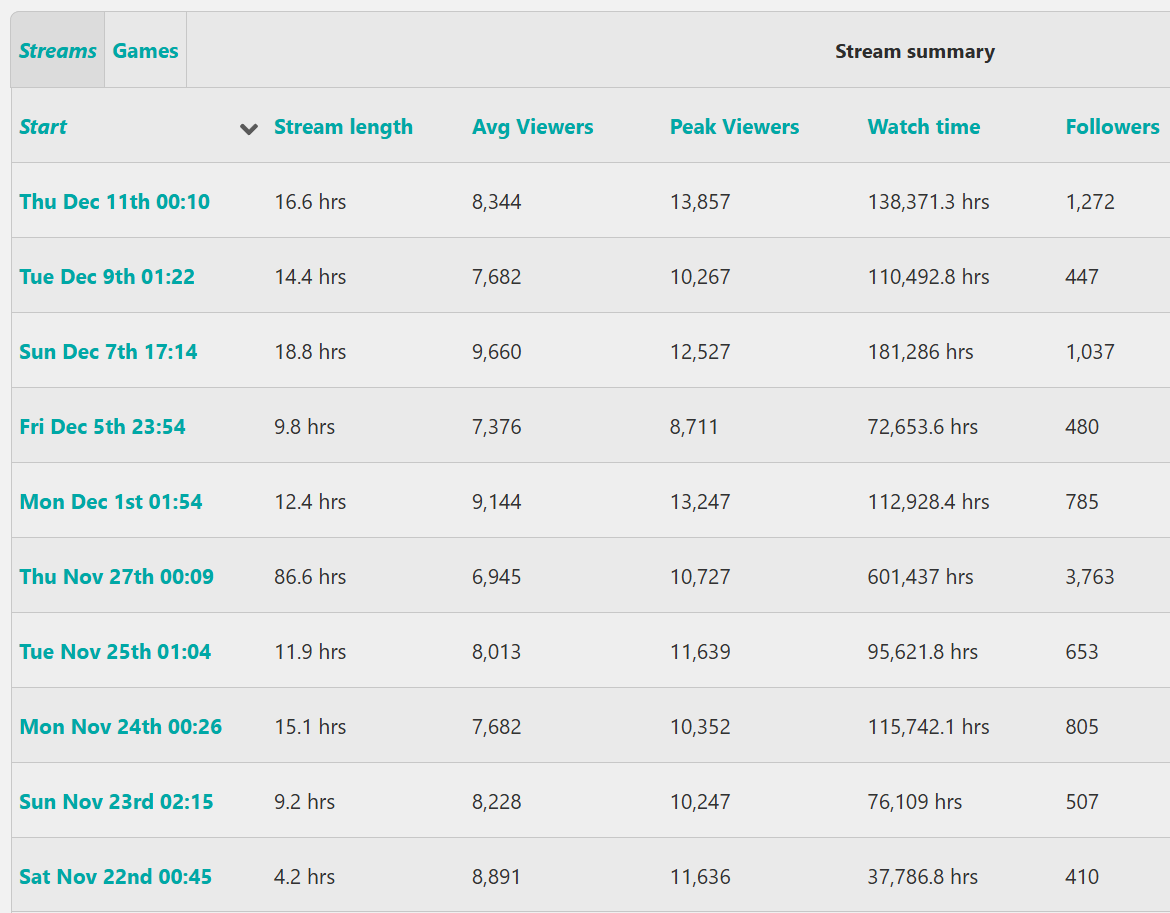Screen dimensions: 1170x913
Task: Sort table by Avg Viewers
Action: tap(533, 127)
